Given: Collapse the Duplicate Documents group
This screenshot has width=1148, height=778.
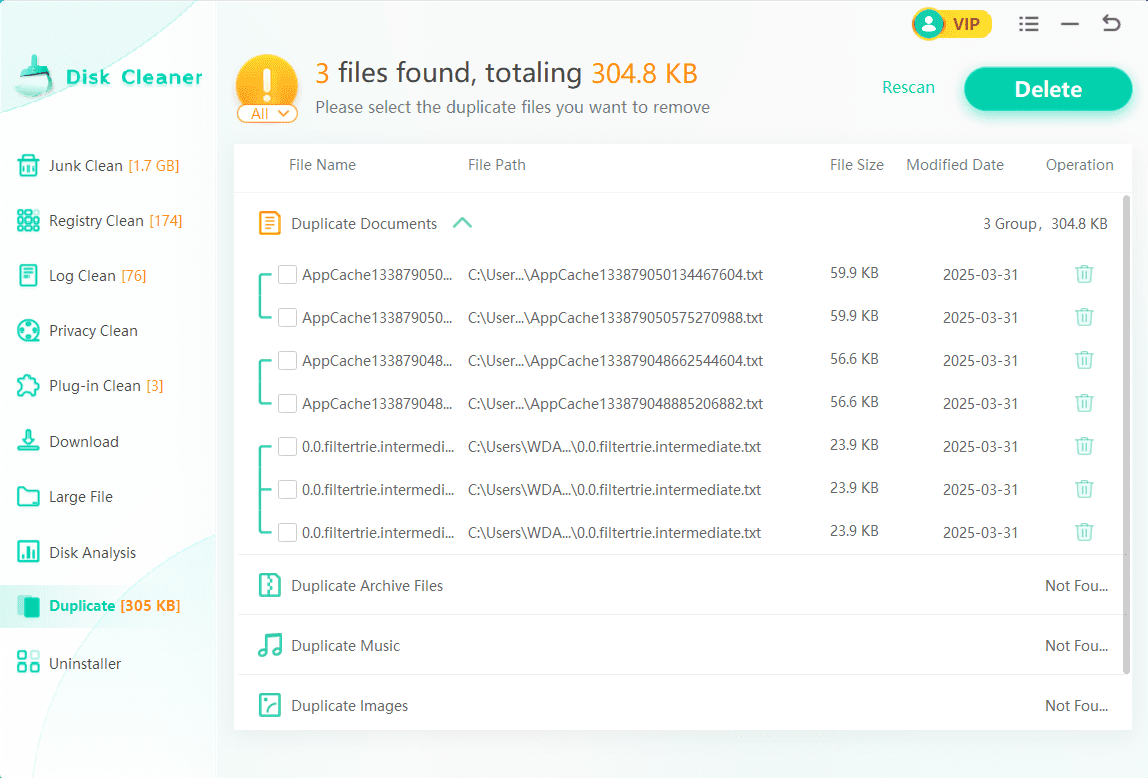Looking at the screenshot, I should point(462,224).
